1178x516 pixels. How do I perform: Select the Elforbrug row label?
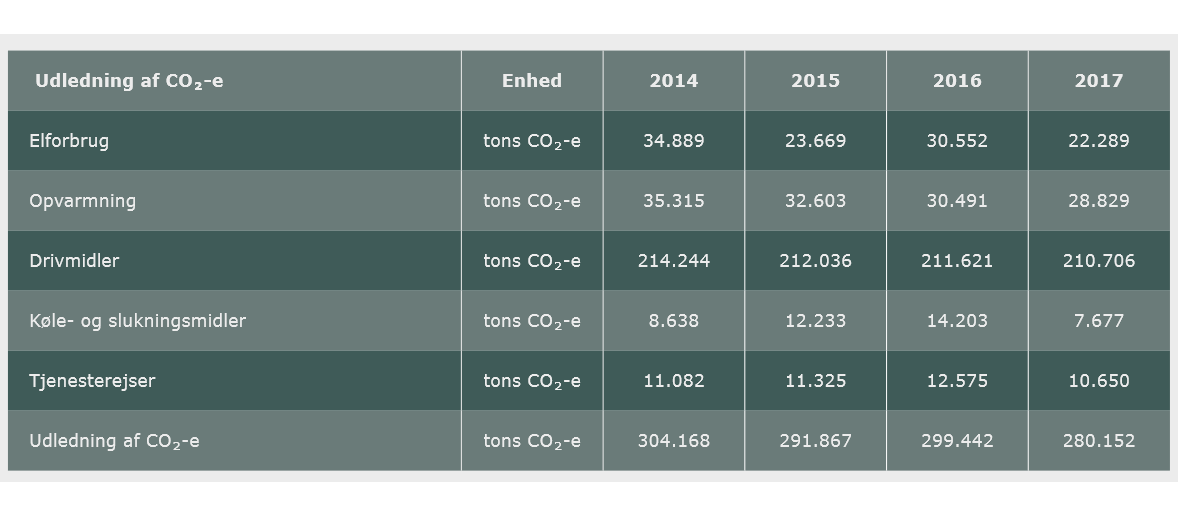pyautogui.click(x=69, y=141)
